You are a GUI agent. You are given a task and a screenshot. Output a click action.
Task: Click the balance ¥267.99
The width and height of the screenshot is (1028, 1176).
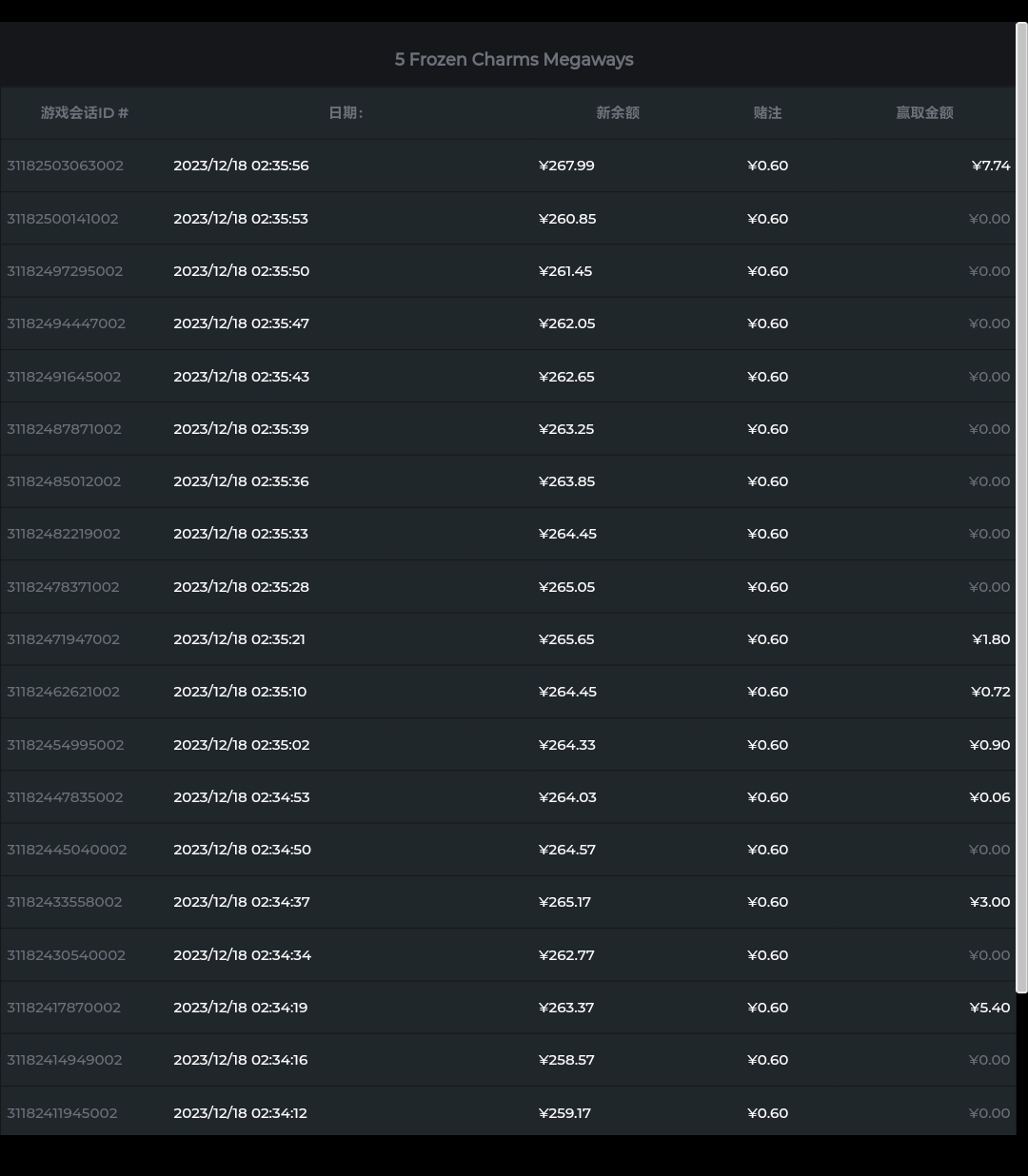pyautogui.click(x=566, y=166)
